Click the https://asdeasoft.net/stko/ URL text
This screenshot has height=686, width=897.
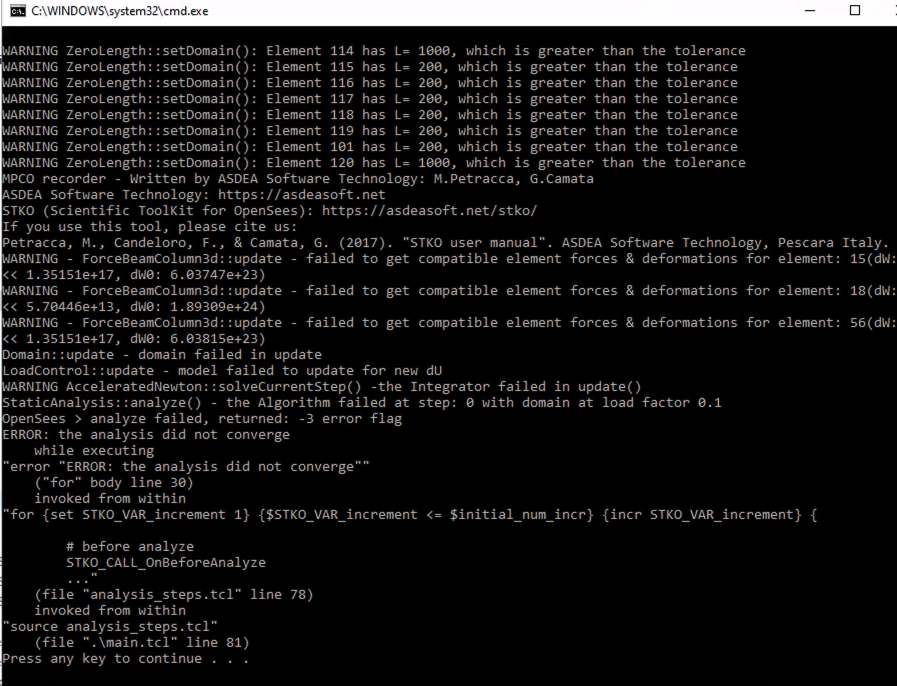click(429, 211)
